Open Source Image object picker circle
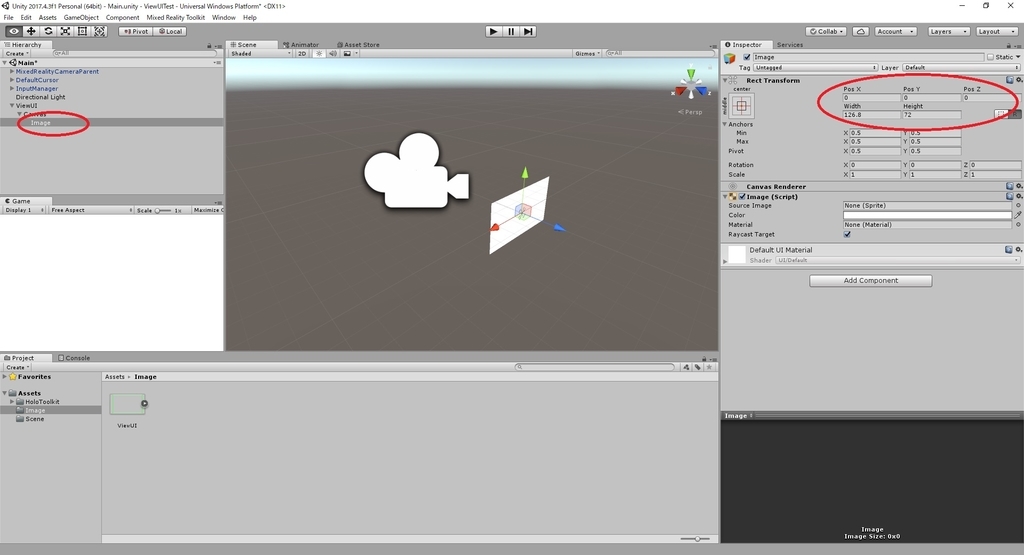The height and width of the screenshot is (555, 1024). click(x=1018, y=205)
